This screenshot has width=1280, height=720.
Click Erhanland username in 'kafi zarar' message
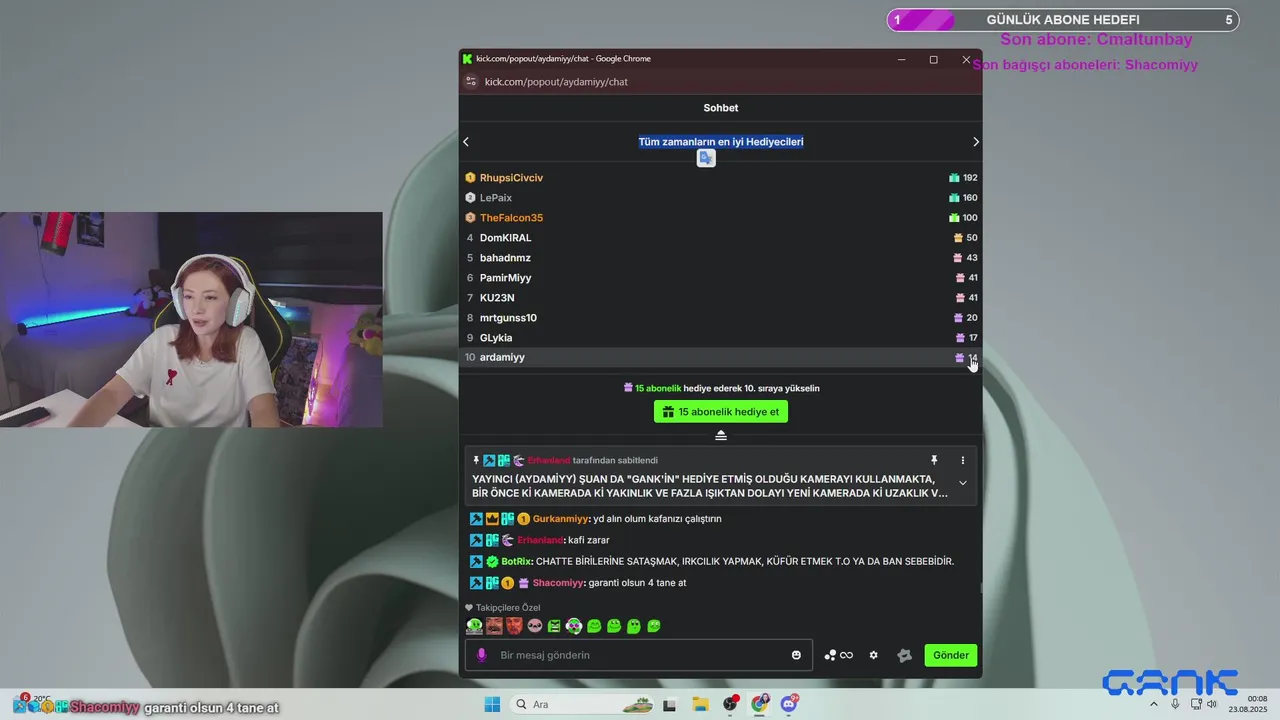coord(540,540)
